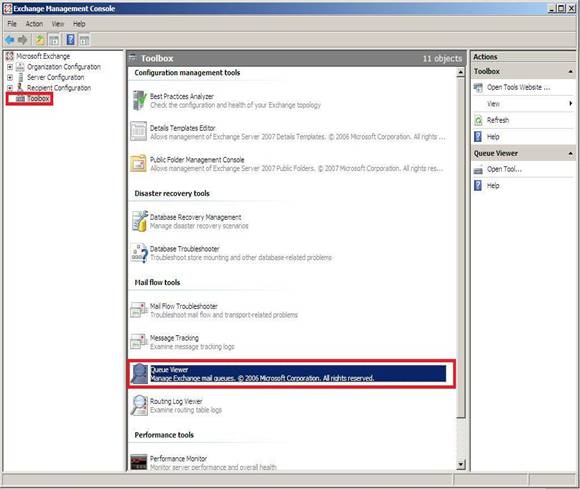Expand the Organization Configuration node
The width and height of the screenshot is (580, 489).
pyautogui.click(x=10, y=67)
